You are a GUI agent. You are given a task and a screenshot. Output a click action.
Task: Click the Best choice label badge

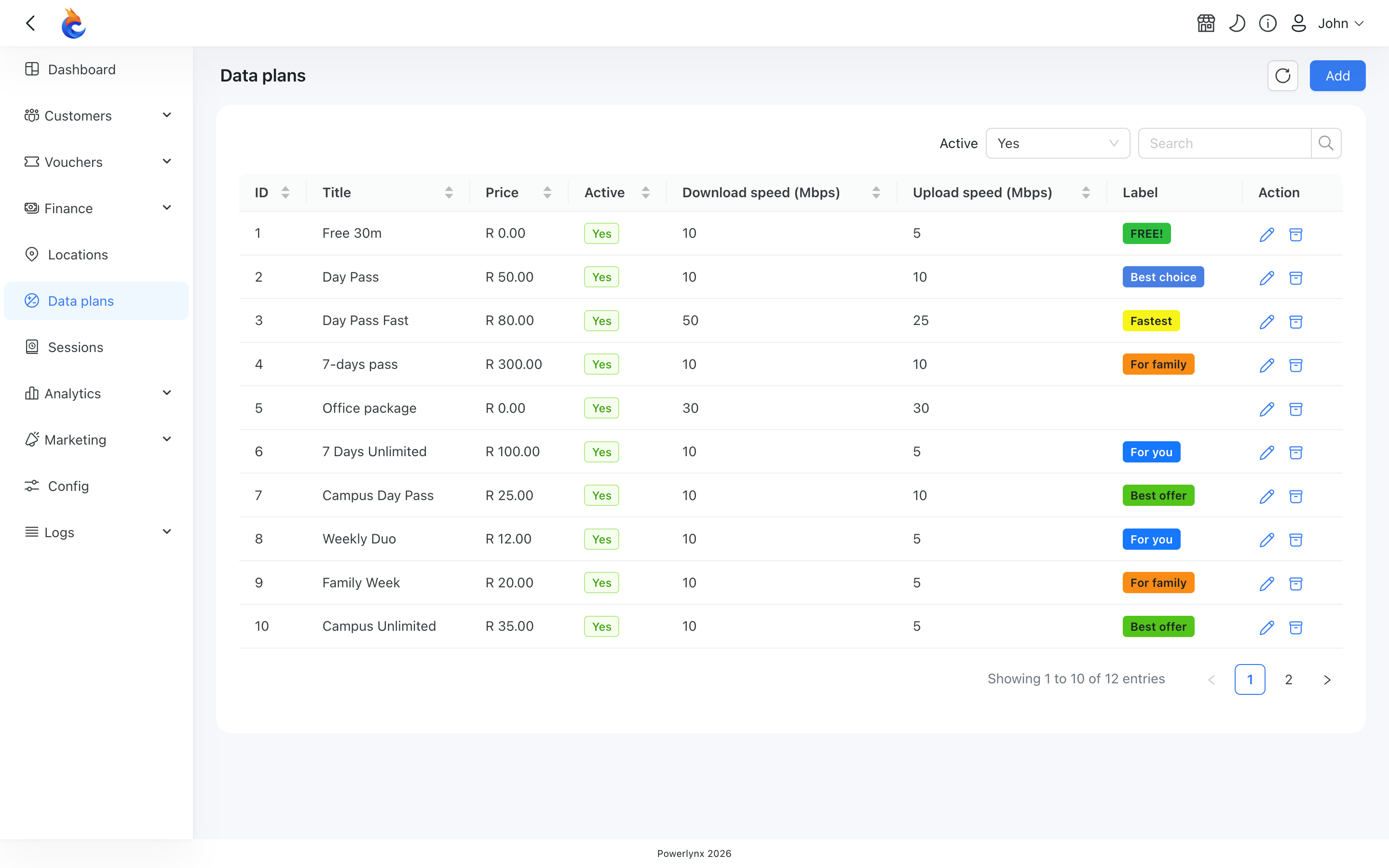point(1163,277)
